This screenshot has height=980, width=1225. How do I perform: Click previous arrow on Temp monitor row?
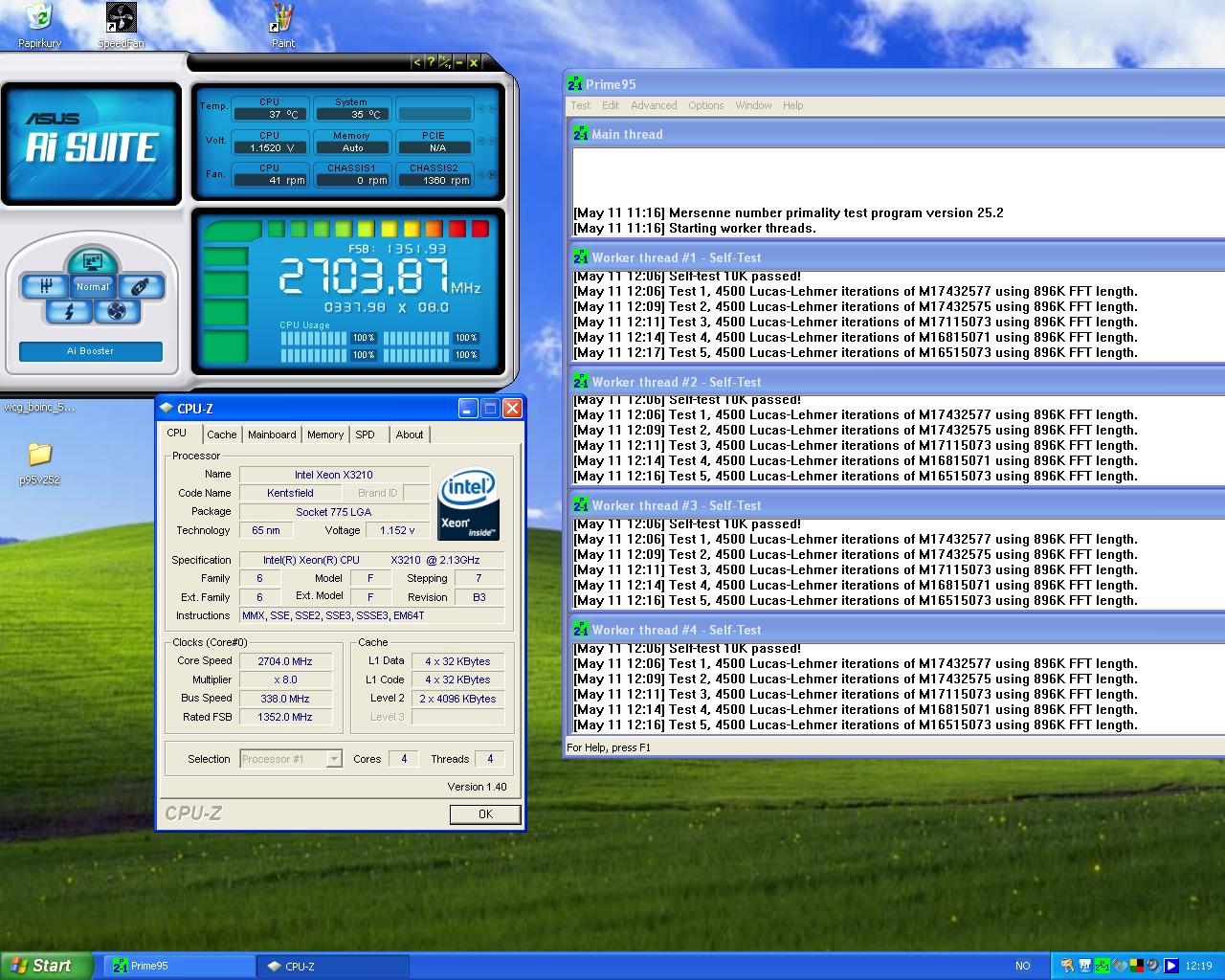point(480,108)
